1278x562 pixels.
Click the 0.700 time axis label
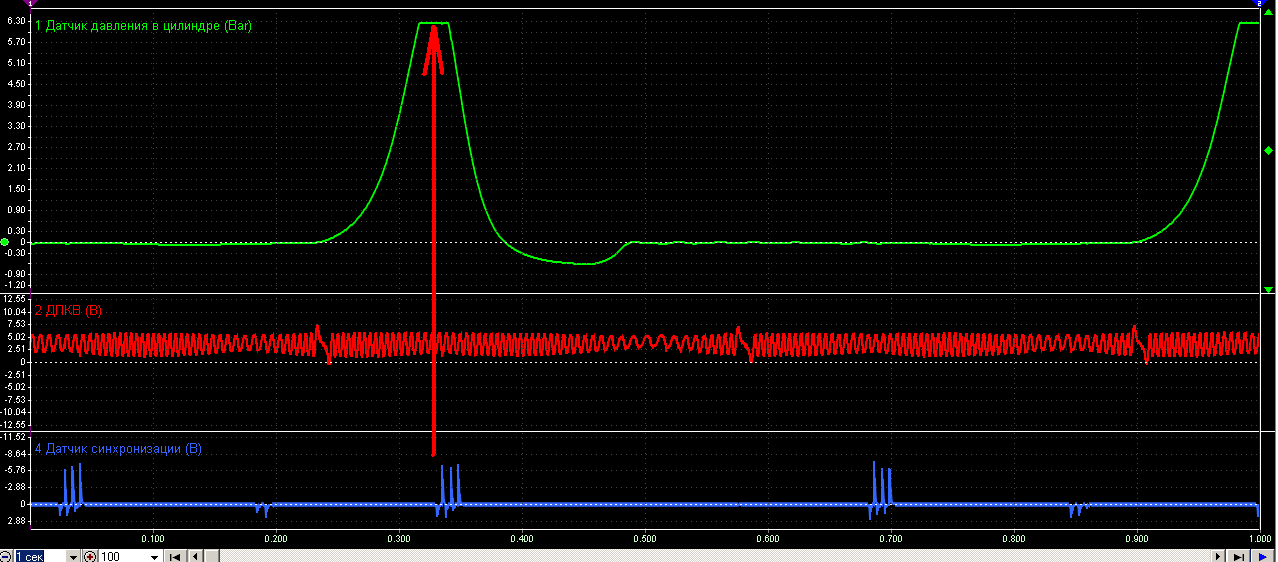tap(891, 538)
